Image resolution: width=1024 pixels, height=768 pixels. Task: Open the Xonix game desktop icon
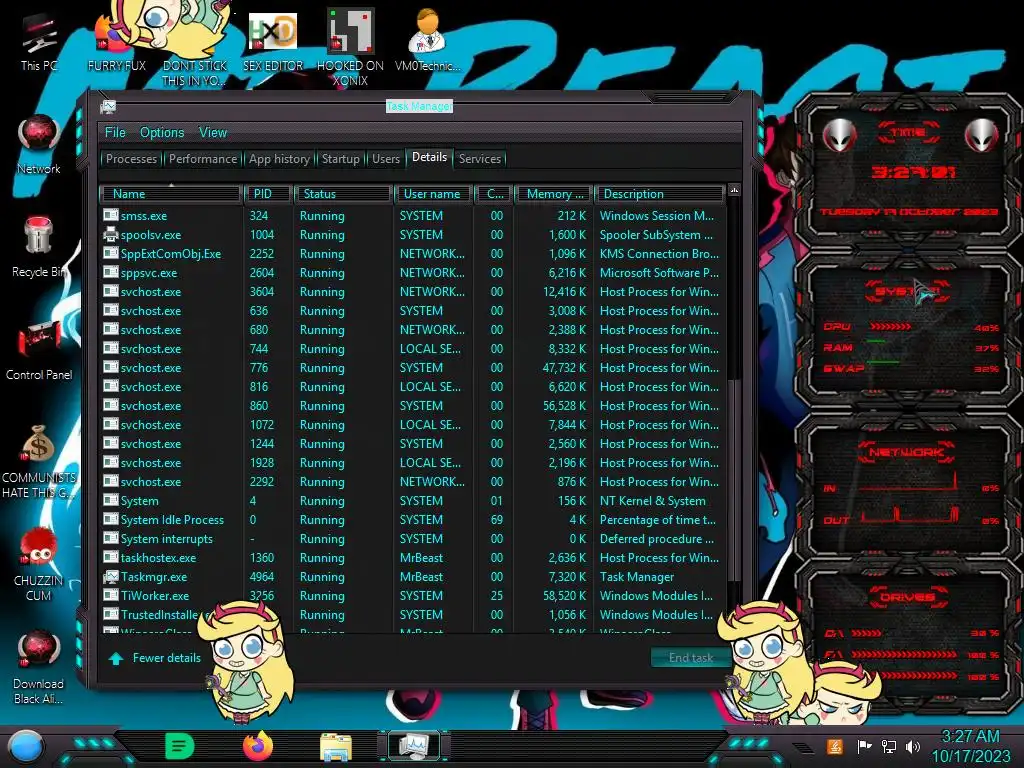350,47
